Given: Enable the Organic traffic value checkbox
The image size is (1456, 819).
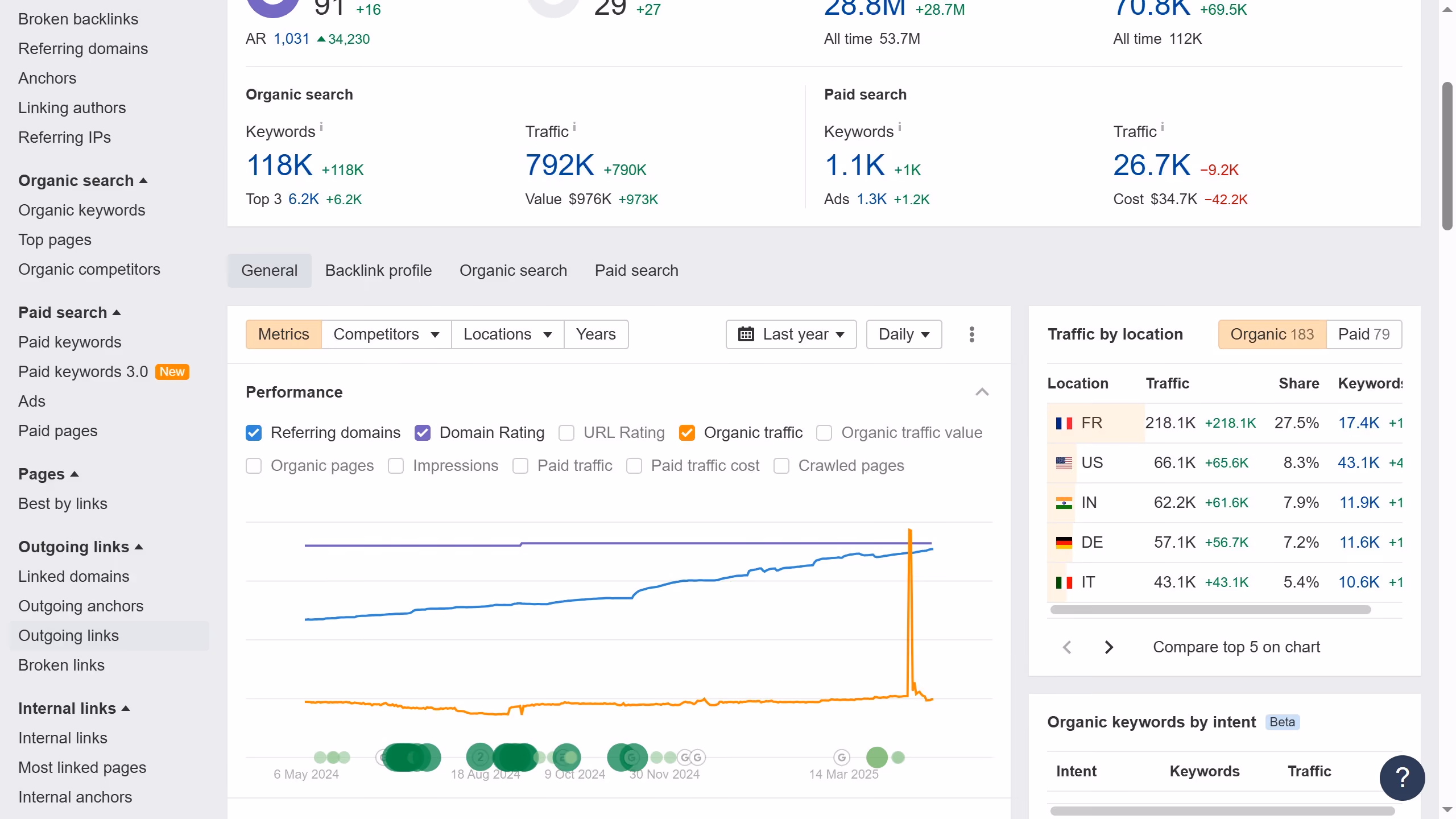Looking at the screenshot, I should (824, 433).
